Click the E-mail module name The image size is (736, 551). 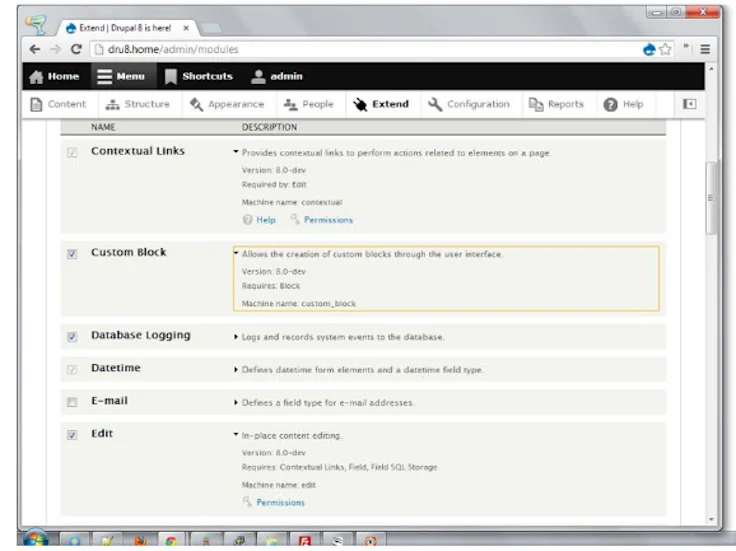click(x=109, y=401)
